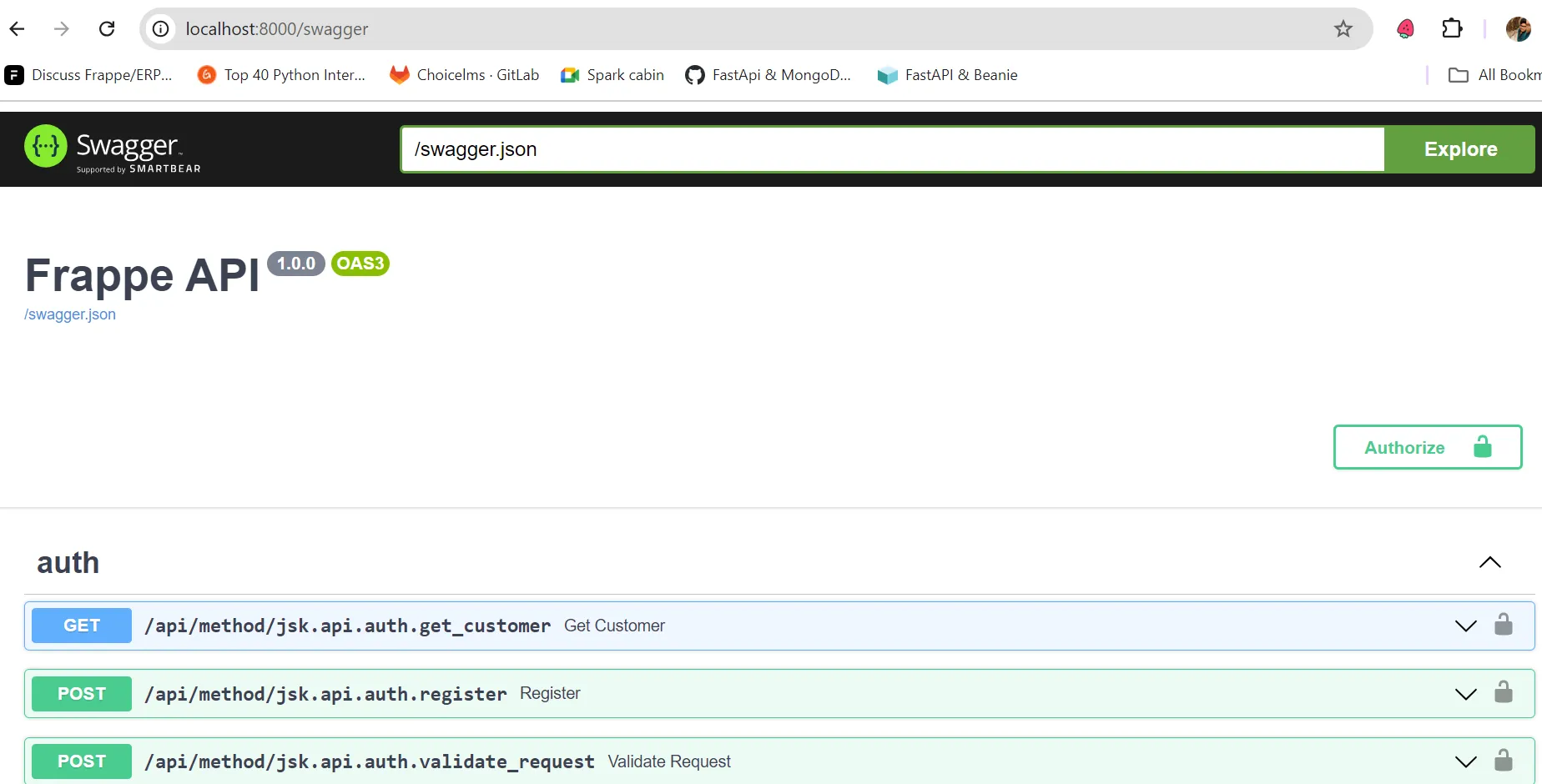Viewport: 1542px width, 784px height.
Task: Open the browser extensions puzzle icon
Action: click(1452, 29)
